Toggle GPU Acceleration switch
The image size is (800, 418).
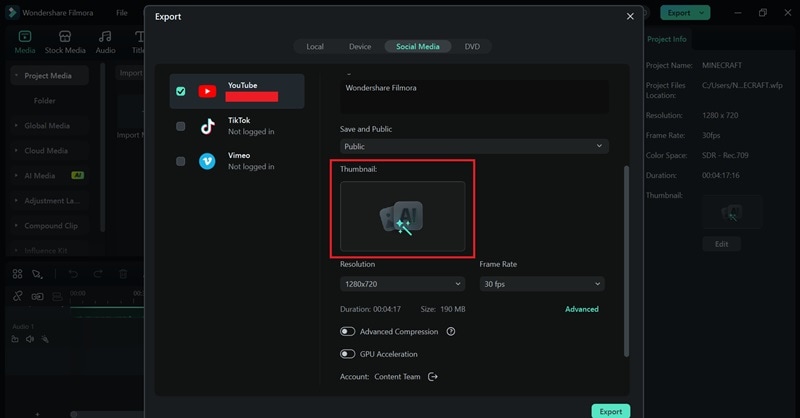click(347, 354)
